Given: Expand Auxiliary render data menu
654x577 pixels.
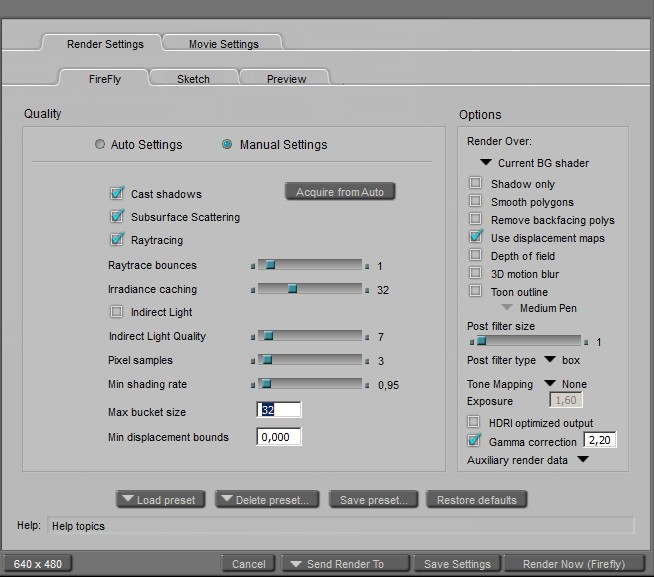Looking at the screenshot, I should (583, 460).
